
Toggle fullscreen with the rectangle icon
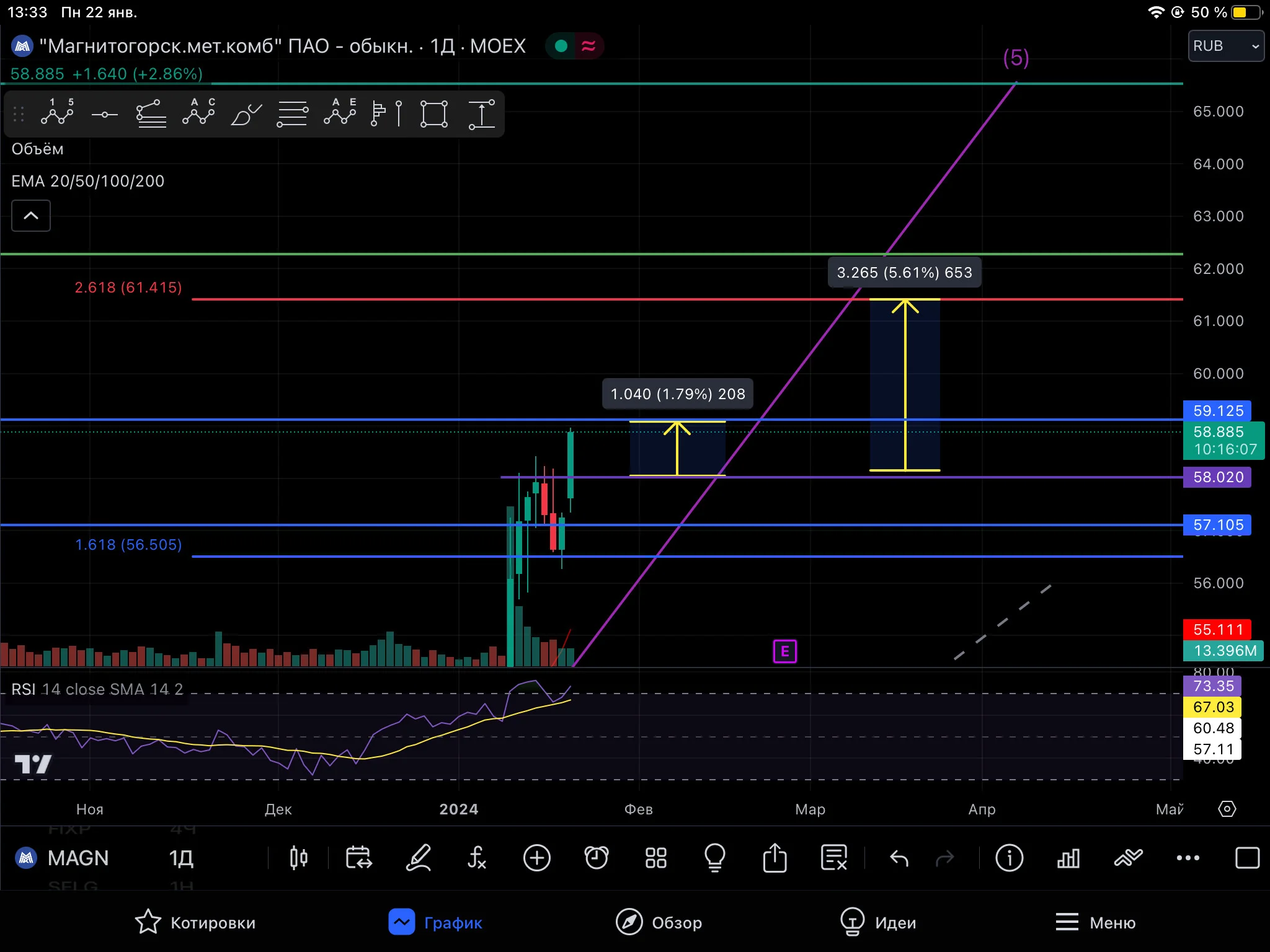[x=1247, y=858]
